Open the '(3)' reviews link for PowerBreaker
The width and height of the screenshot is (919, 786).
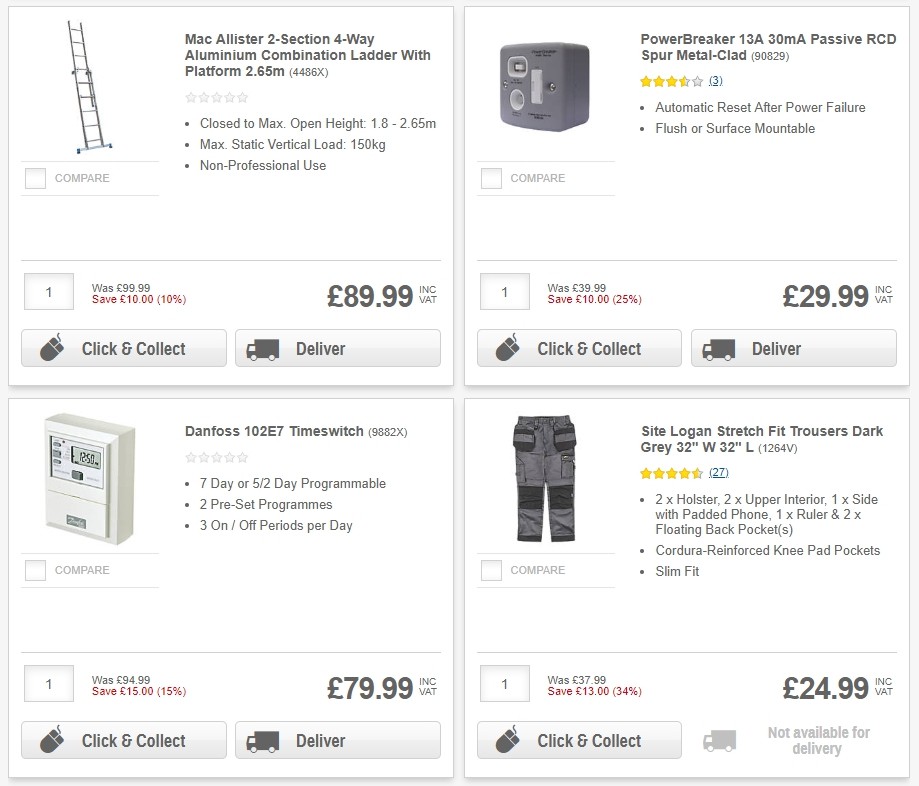tap(717, 80)
